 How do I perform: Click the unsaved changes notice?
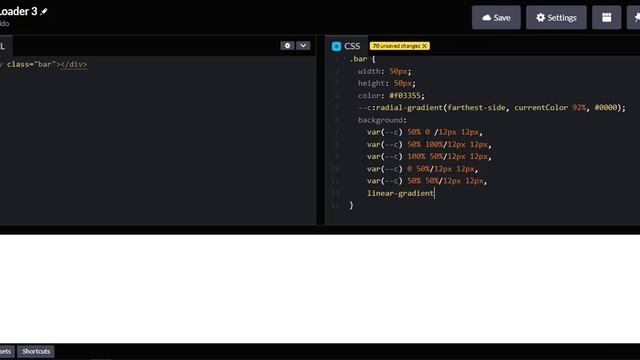[x=400, y=46]
